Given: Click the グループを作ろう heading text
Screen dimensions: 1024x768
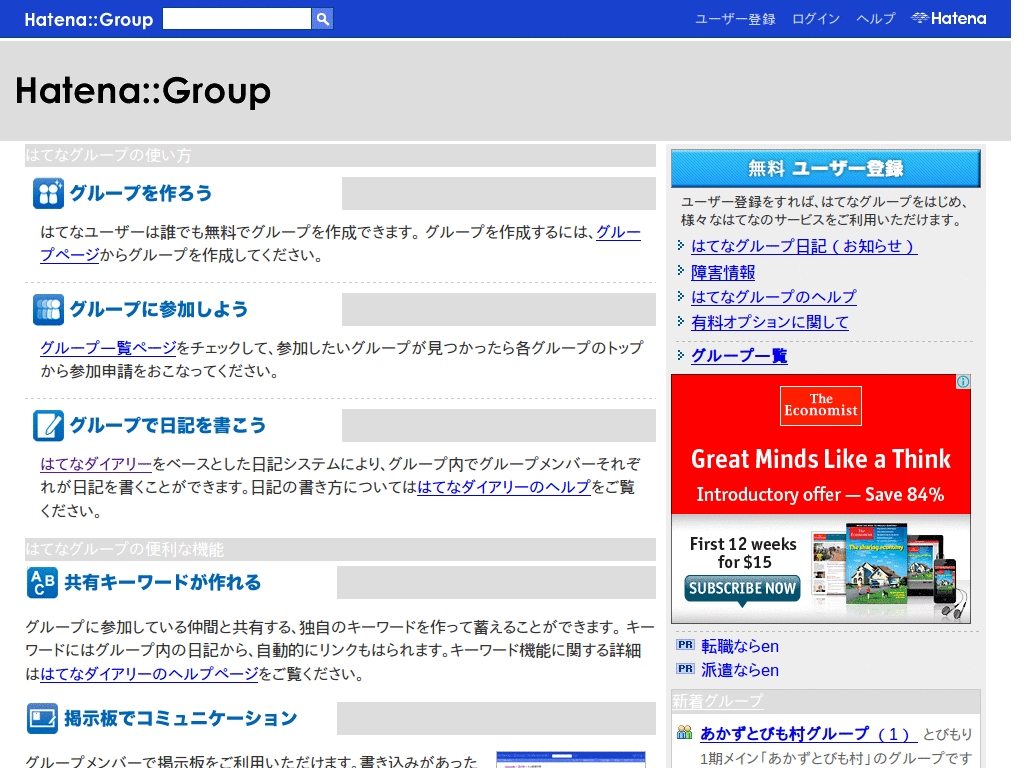Looking at the screenshot, I should pos(141,193).
